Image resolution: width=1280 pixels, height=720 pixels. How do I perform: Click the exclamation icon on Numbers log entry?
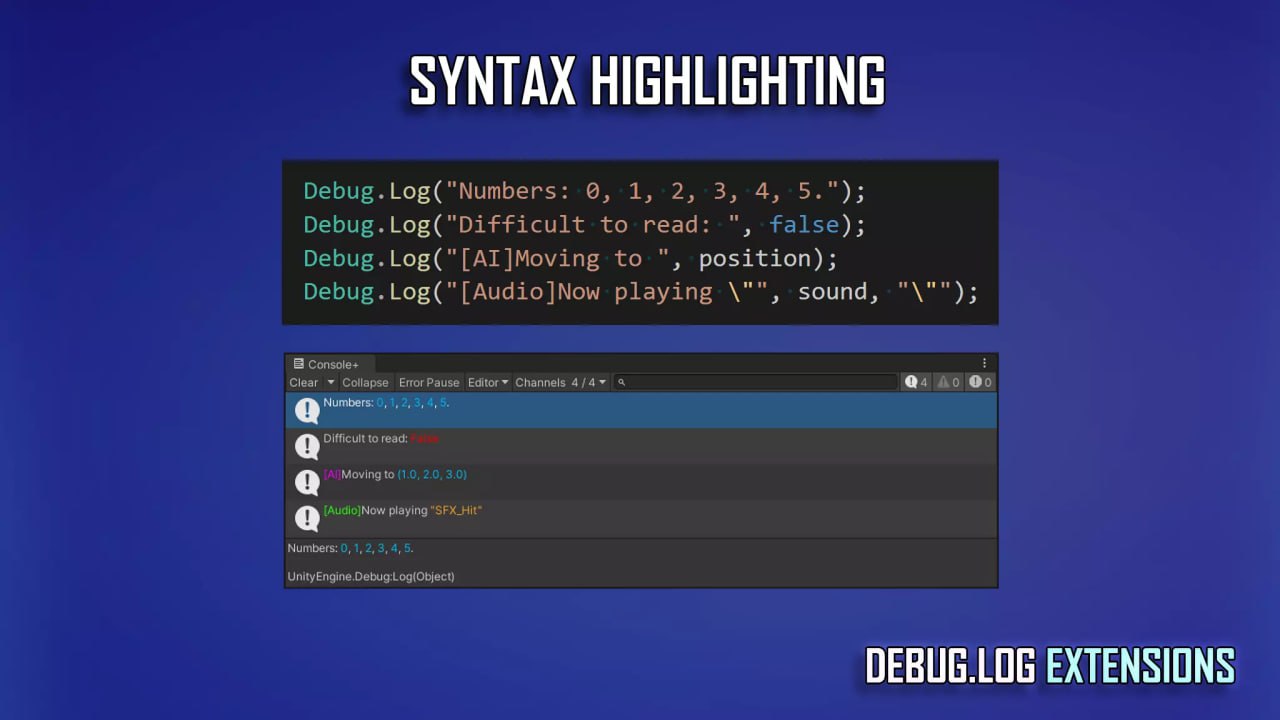coord(307,410)
